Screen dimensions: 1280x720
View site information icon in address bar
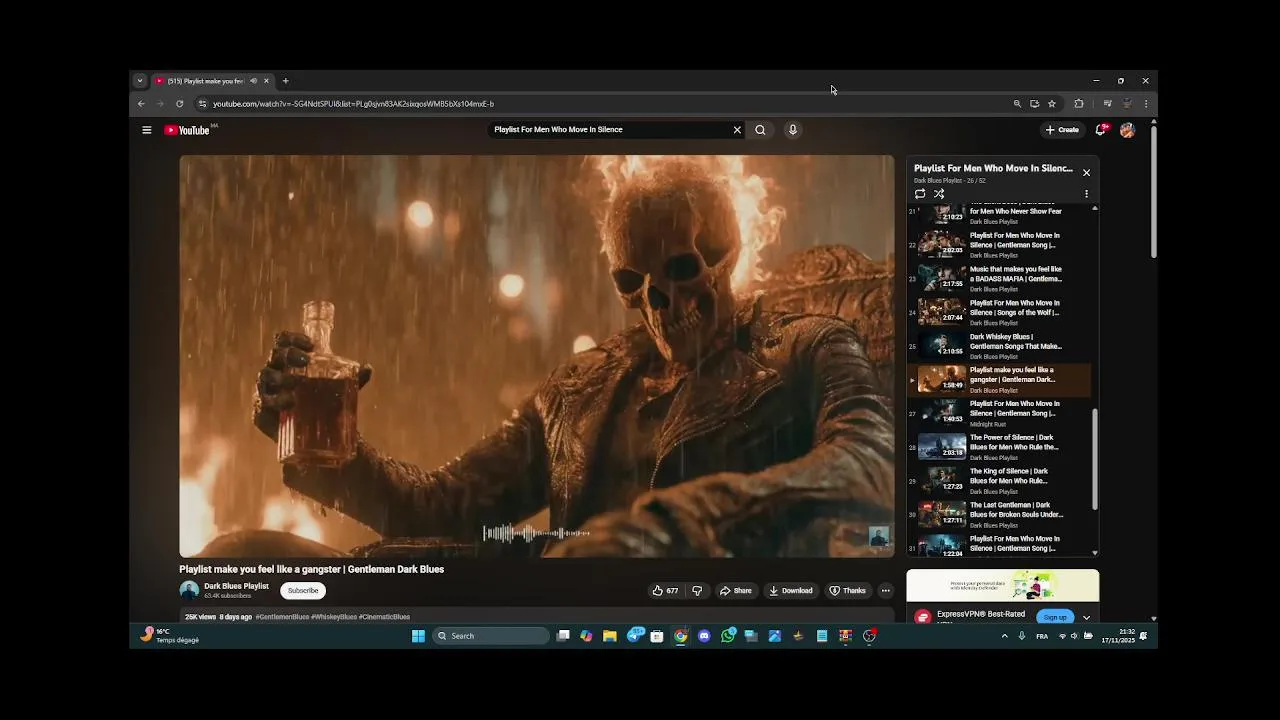click(202, 104)
